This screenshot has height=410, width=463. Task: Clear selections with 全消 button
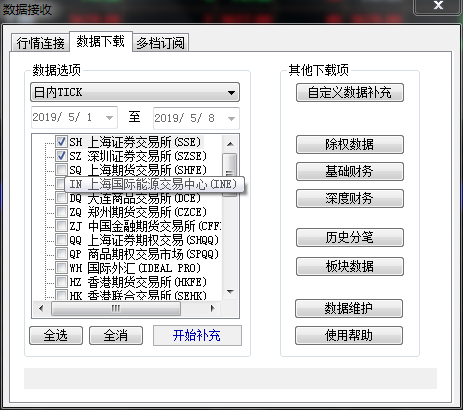click(116, 335)
